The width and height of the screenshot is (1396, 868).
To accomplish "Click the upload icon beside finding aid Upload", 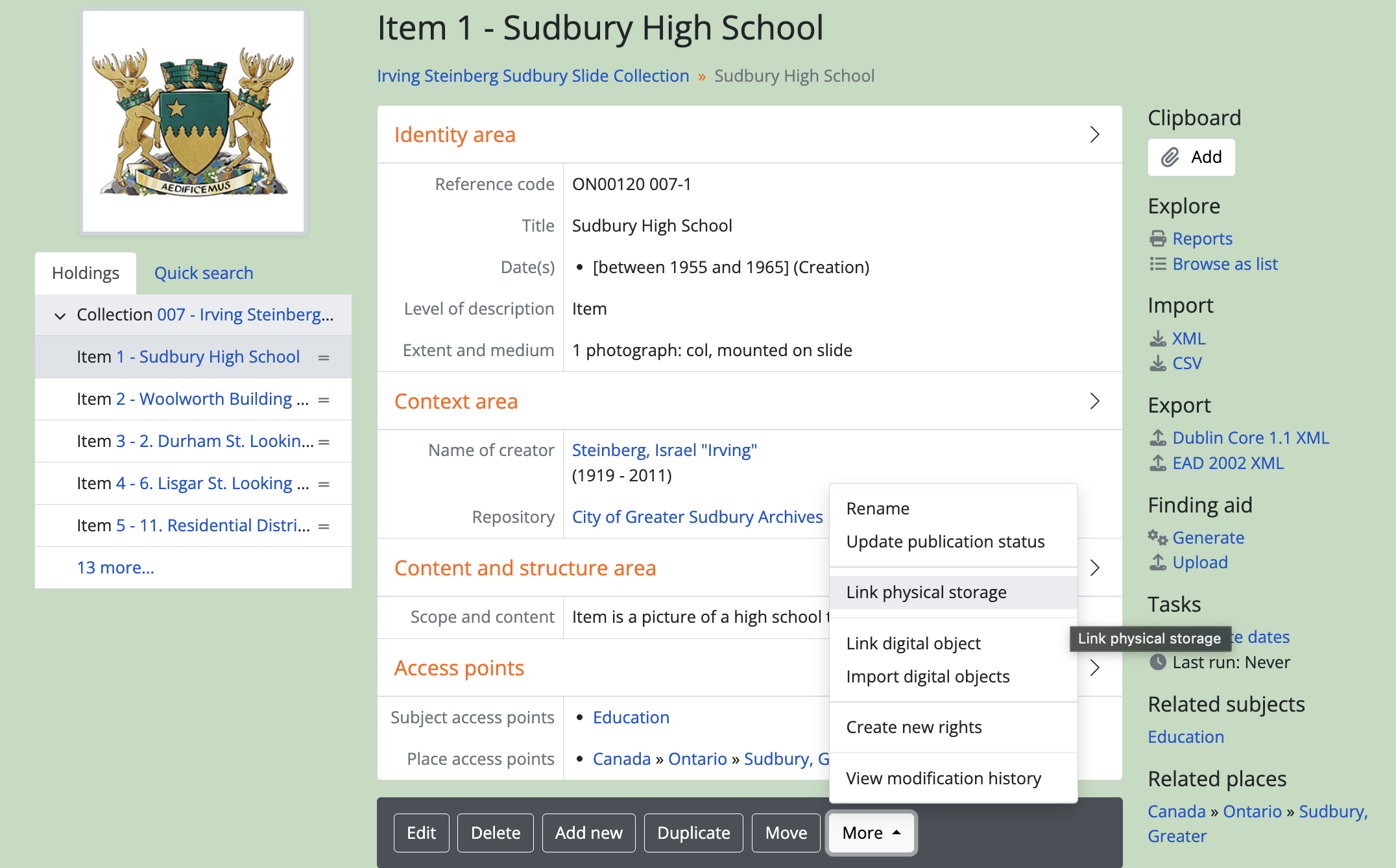I will (x=1157, y=562).
